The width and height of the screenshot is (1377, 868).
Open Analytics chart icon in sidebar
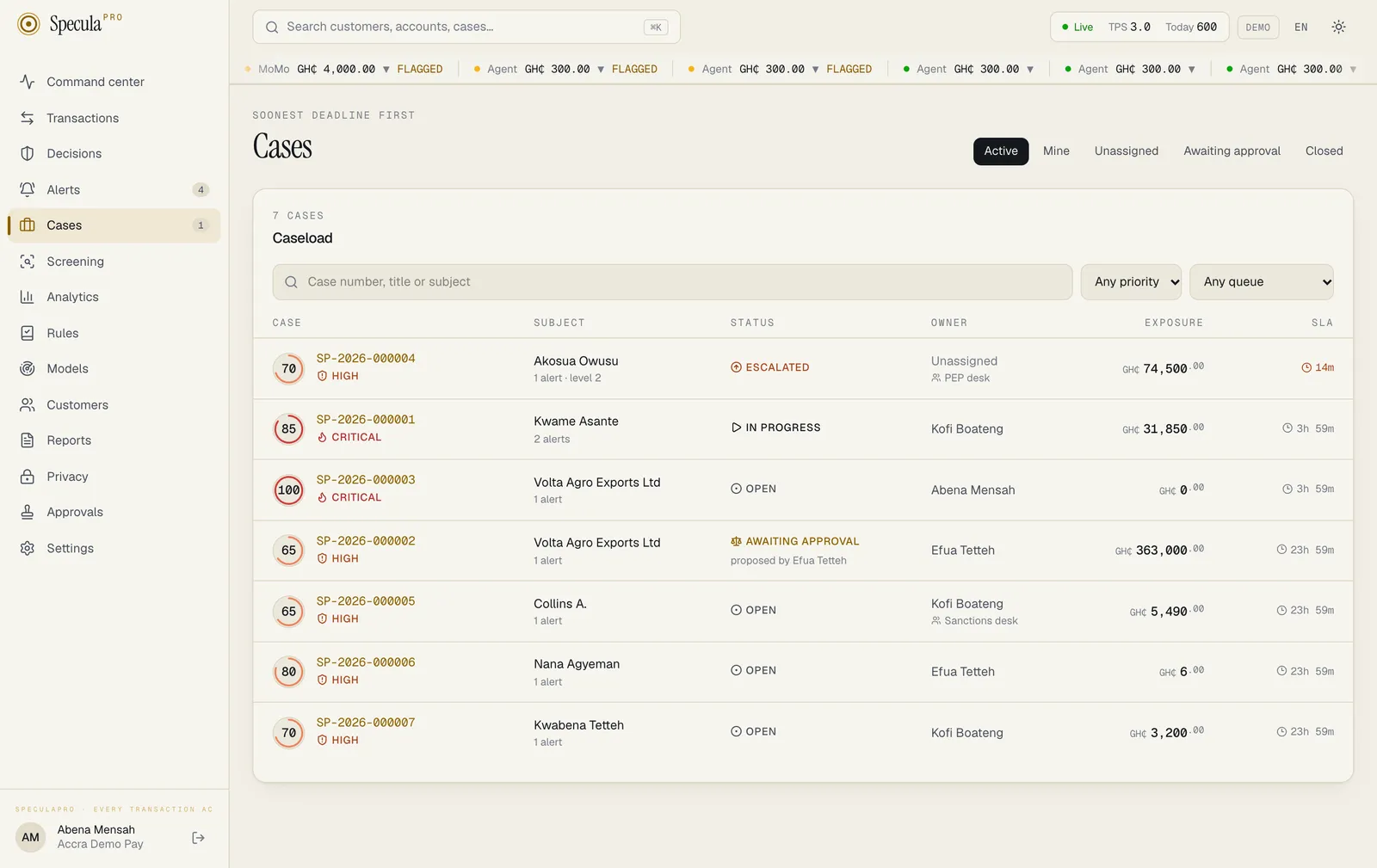(28, 297)
